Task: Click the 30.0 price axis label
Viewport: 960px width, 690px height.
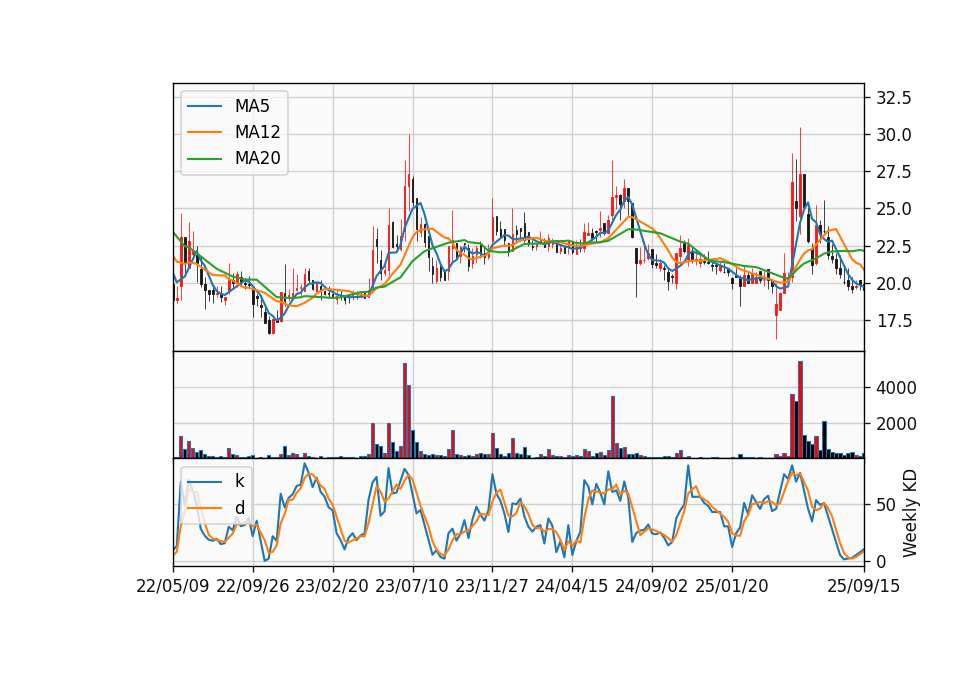Action: (893, 135)
